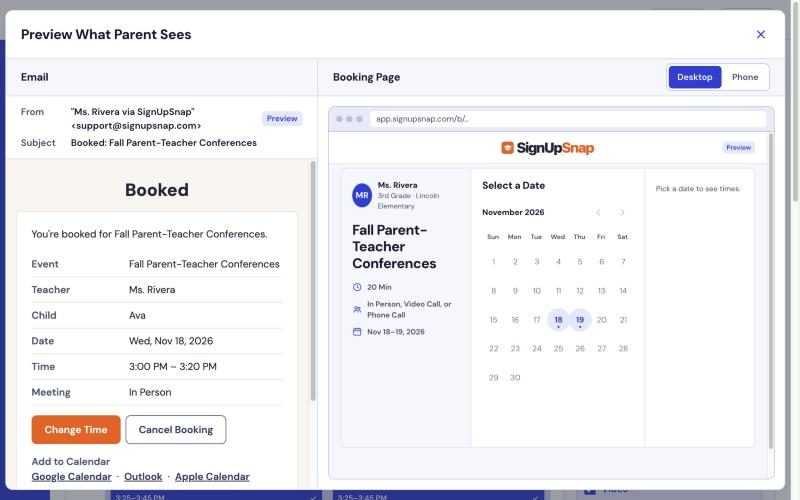Open the Apple Calendar link
This screenshot has width=800, height=500.
(x=212, y=477)
